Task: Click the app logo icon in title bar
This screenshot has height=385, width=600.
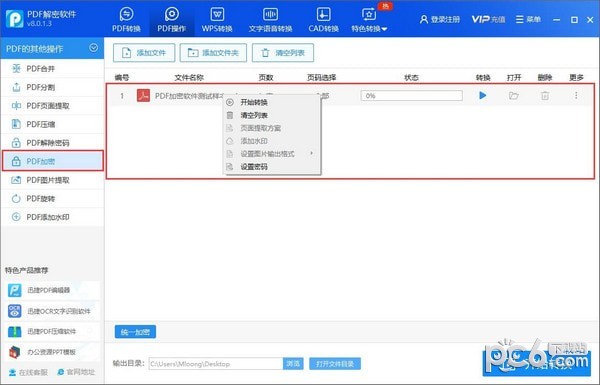Action: (15, 18)
